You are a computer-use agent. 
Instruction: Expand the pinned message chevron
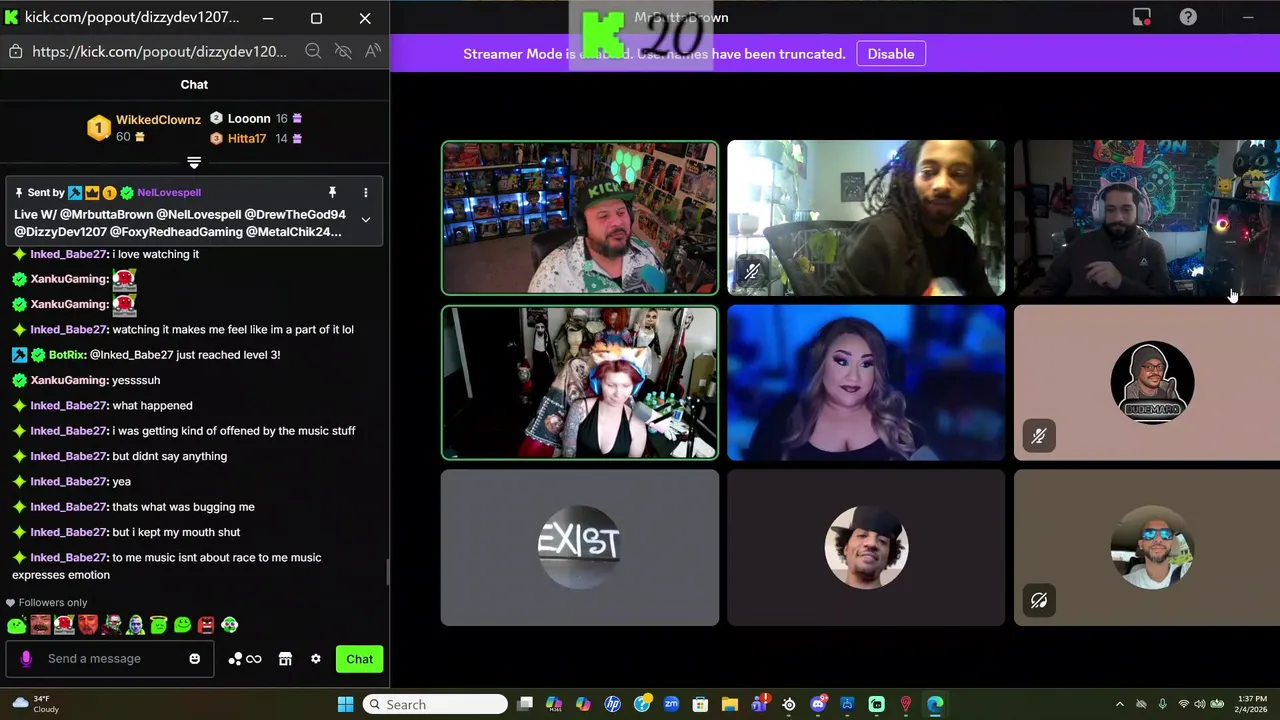[366, 220]
